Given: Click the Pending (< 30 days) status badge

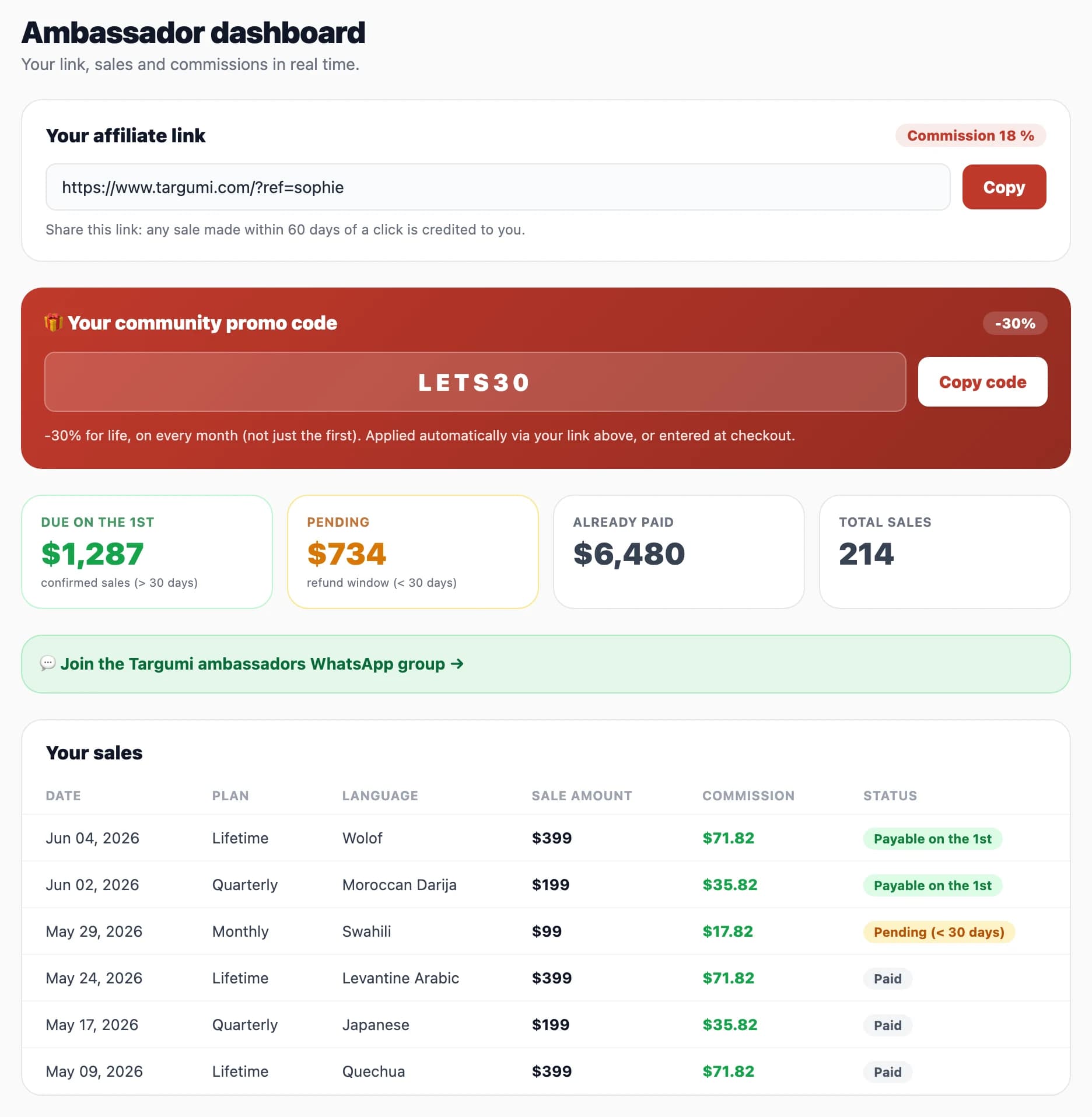Looking at the screenshot, I should [x=939, y=932].
